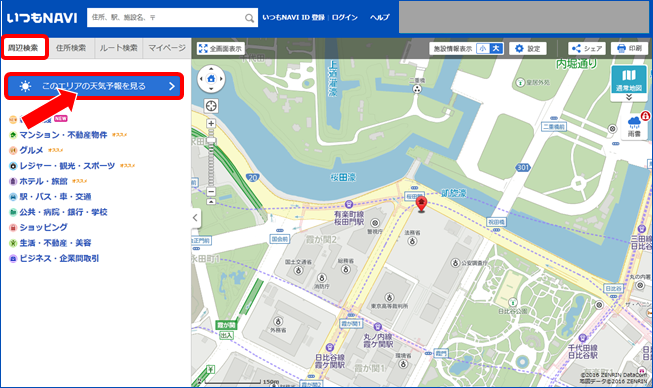Zoom in with the map plus button
Screen dimensions: 653x388
pyautogui.click(x=211, y=123)
